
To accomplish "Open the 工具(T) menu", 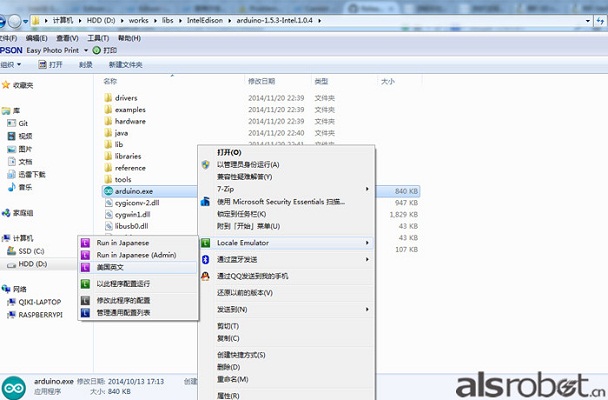I will (98, 37).
